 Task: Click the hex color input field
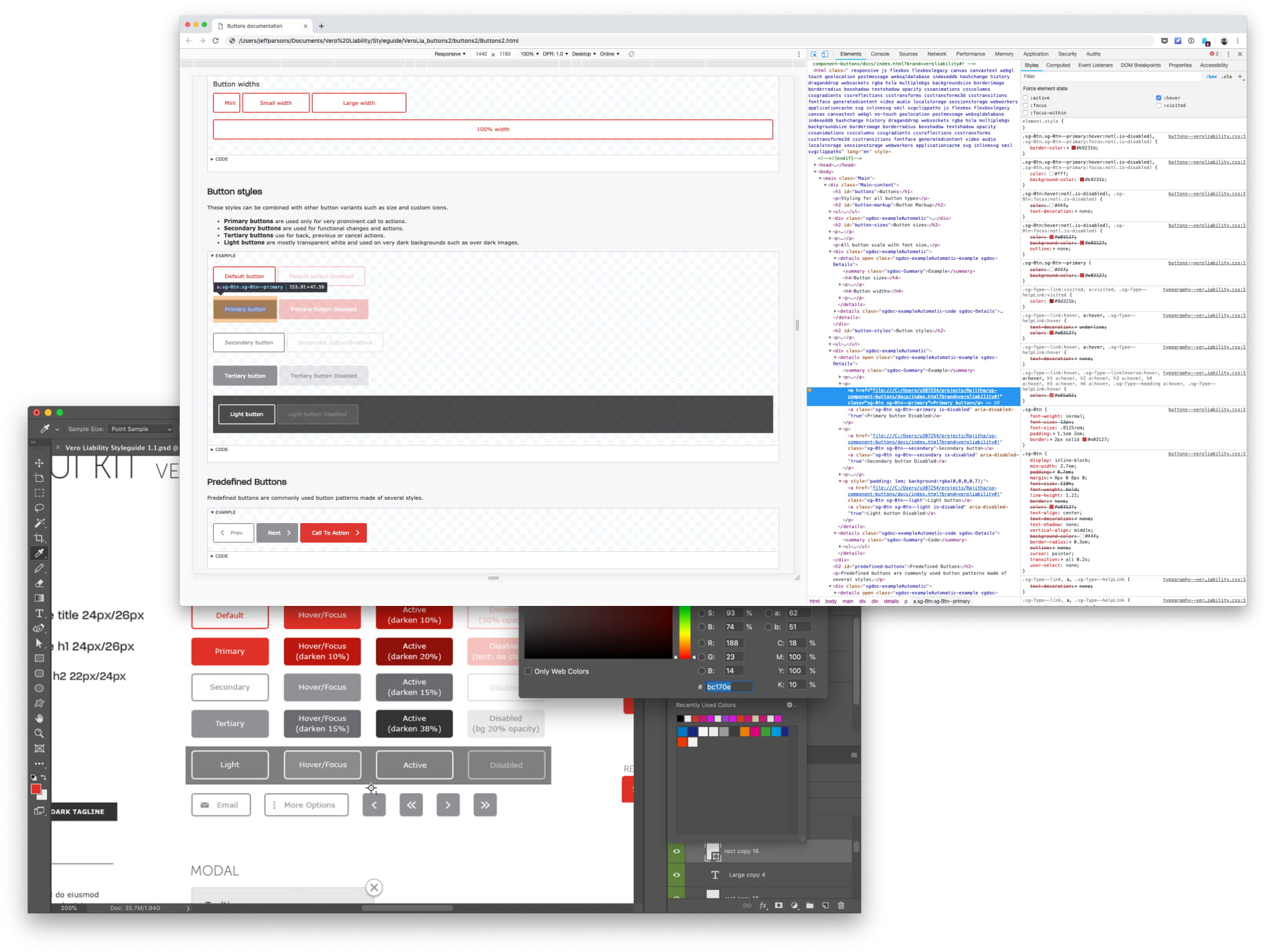click(x=729, y=686)
